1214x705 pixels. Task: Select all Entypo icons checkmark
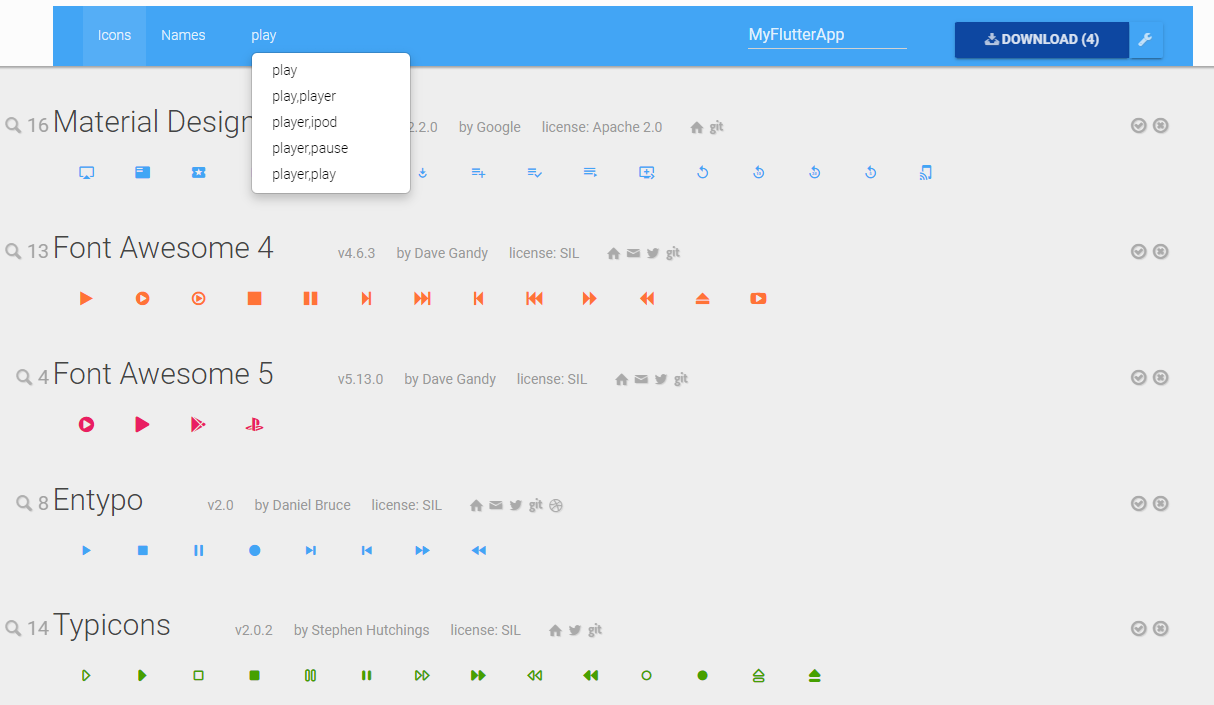point(1138,503)
